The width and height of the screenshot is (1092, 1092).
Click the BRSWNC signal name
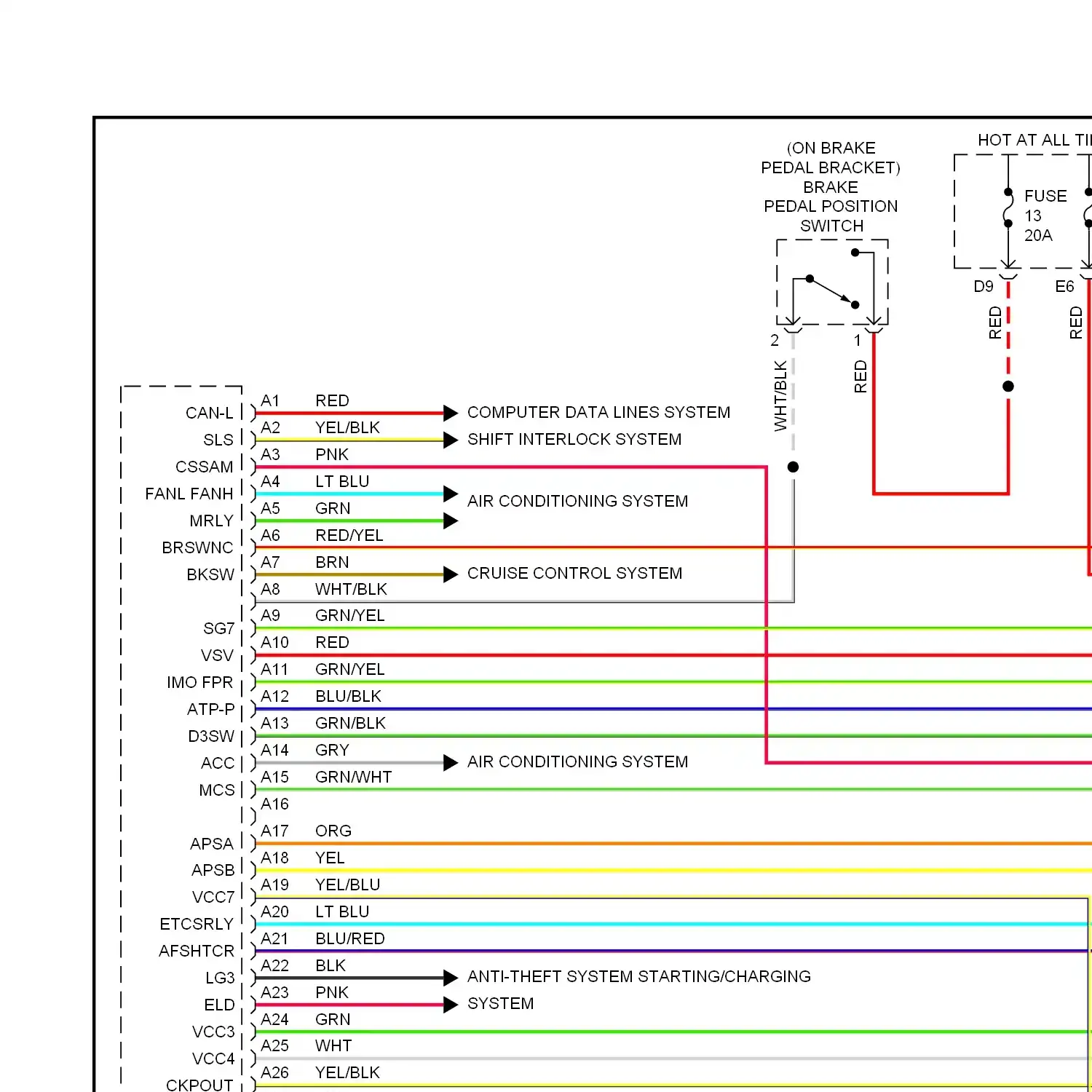(198, 548)
